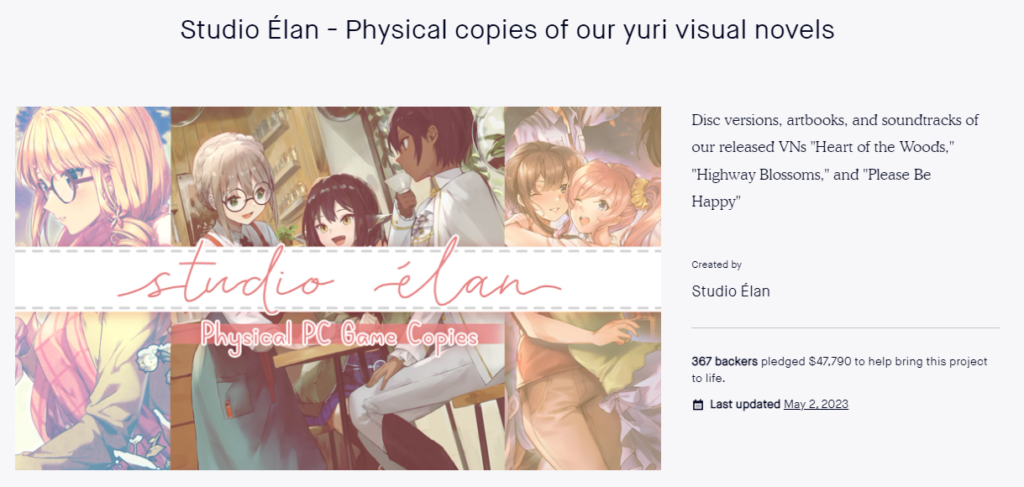Click the project title heading at top
Screen dimensions: 1024x487
tap(507, 29)
